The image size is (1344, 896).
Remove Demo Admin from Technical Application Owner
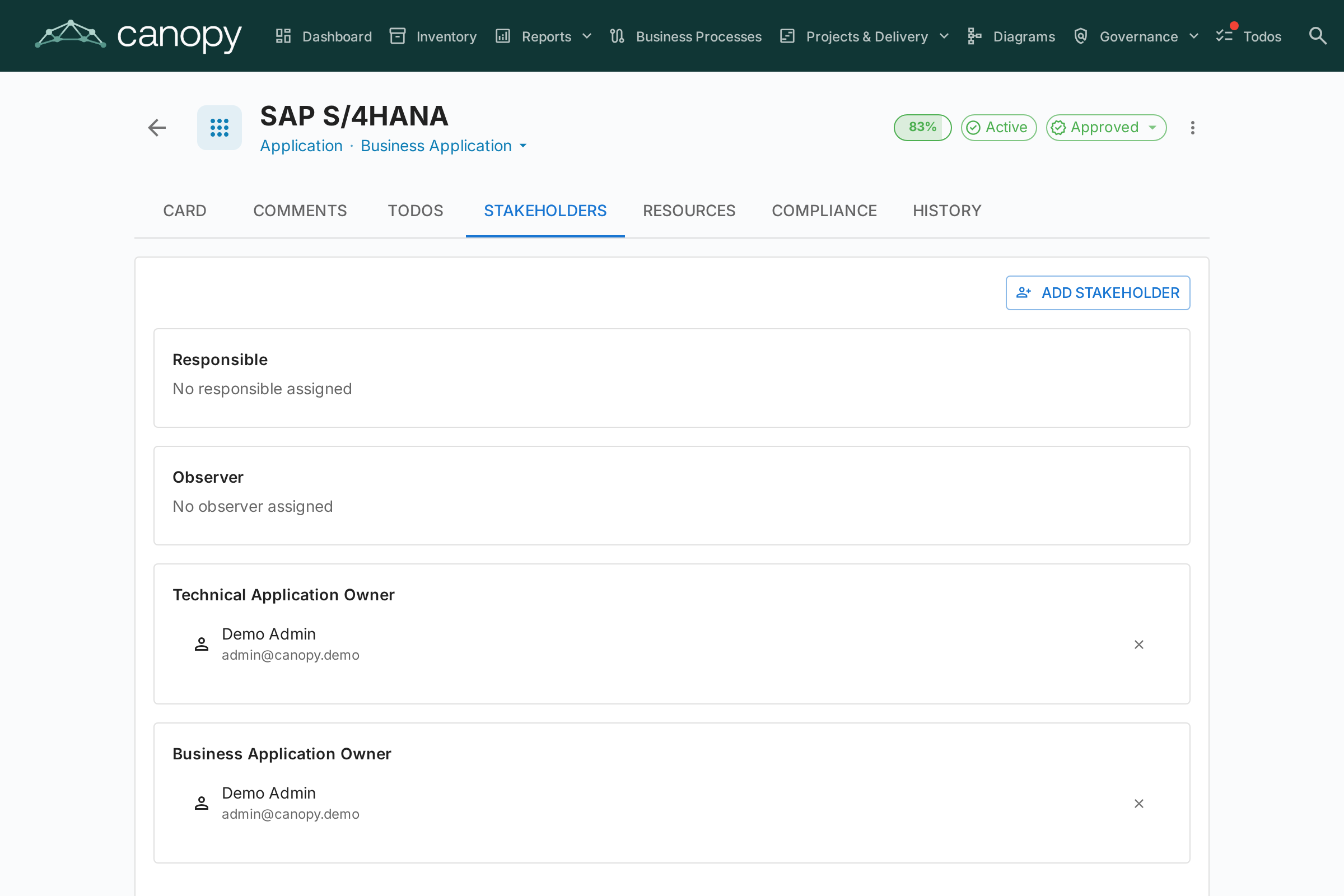coord(1139,645)
